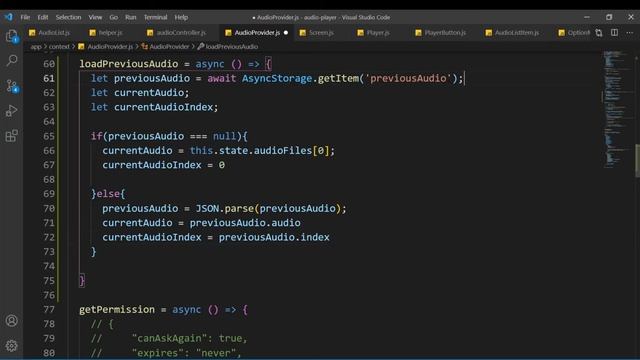Switch to the Option tab
The height and width of the screenshot is (360, 640).
[x=573, y=33]
